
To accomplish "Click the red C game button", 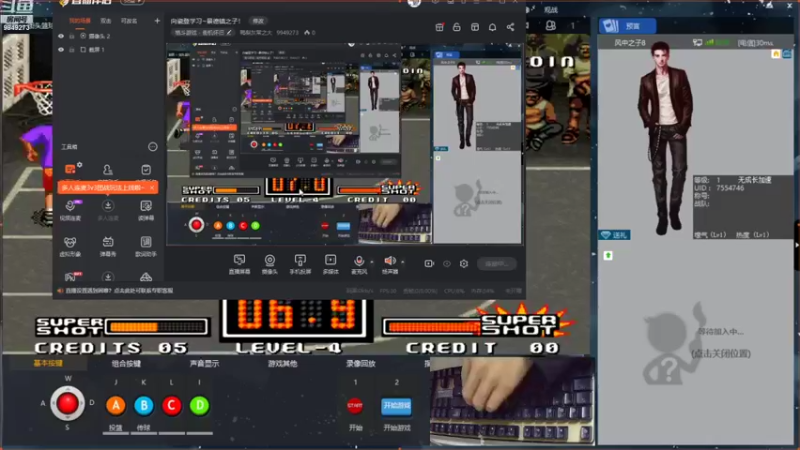I will click(171, 406).
